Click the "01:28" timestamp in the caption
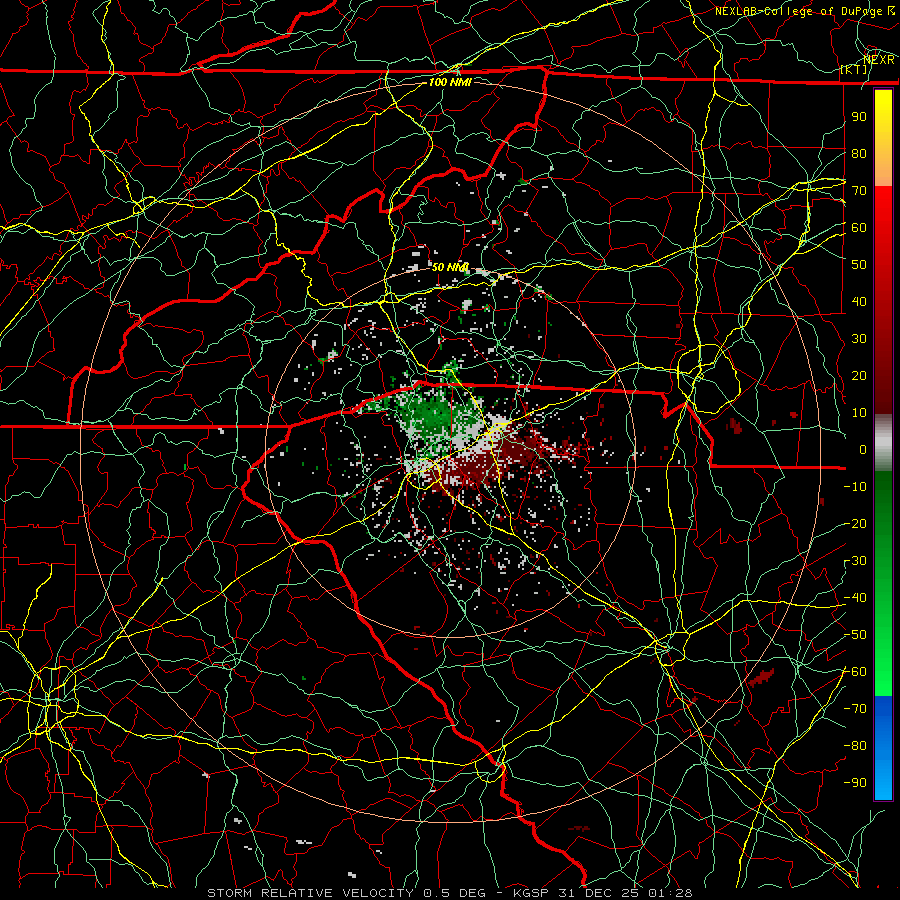The image size is (900, 900). [670, 893]
